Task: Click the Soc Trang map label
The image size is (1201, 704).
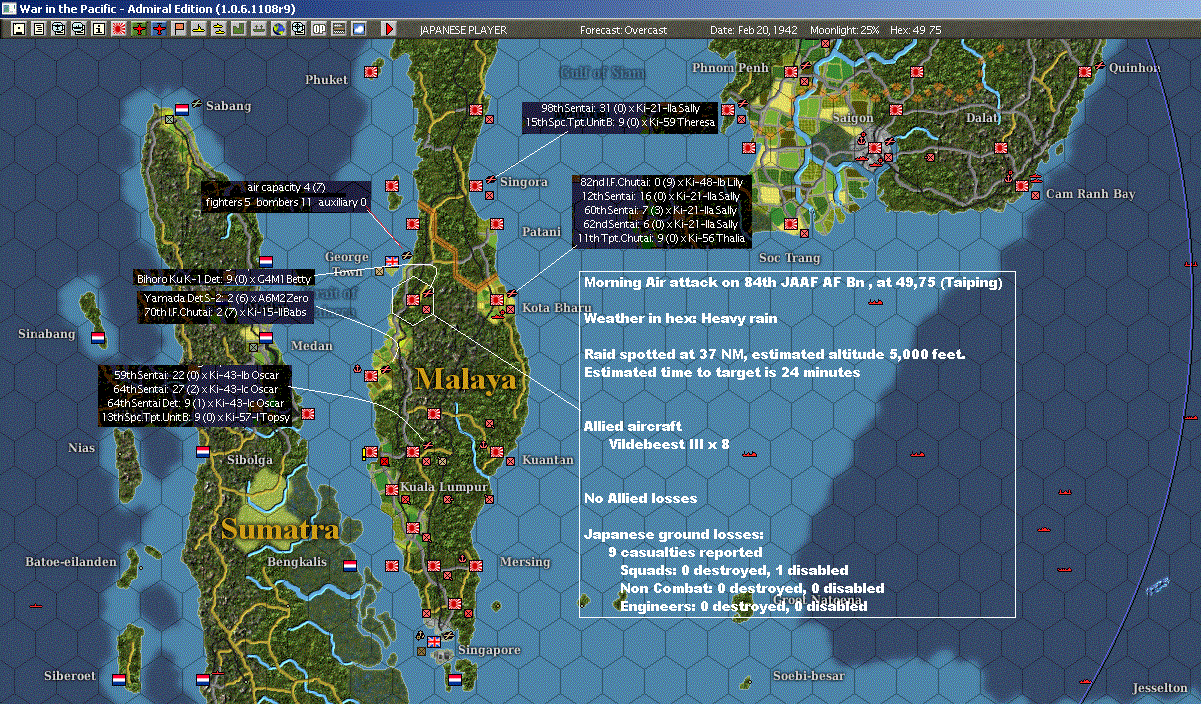Action: pos(789,258)
